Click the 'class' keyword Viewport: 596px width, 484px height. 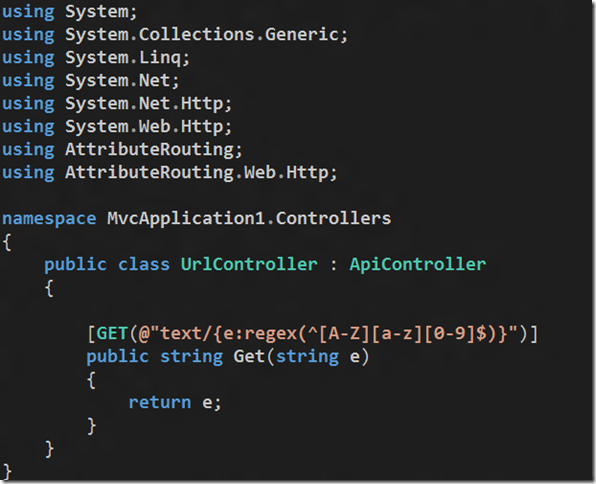pyautogui.click(x=144, y=264)
